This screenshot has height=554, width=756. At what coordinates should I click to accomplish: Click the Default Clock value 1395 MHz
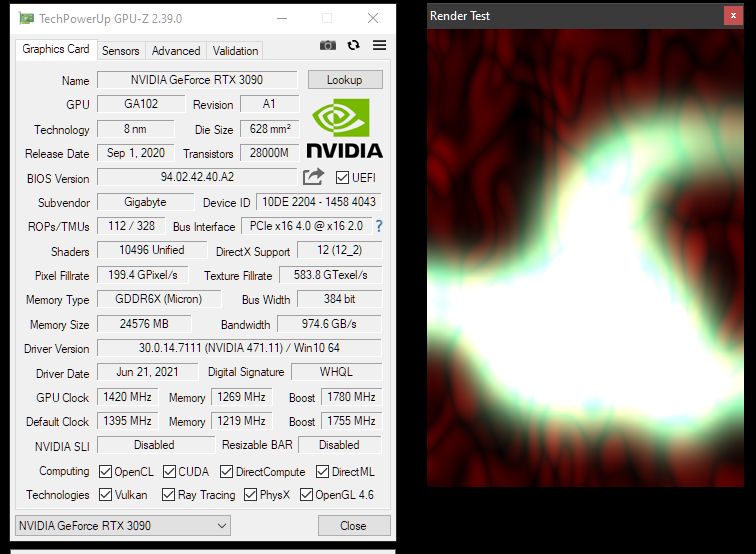pyautogui.click(x=127, y=421)
